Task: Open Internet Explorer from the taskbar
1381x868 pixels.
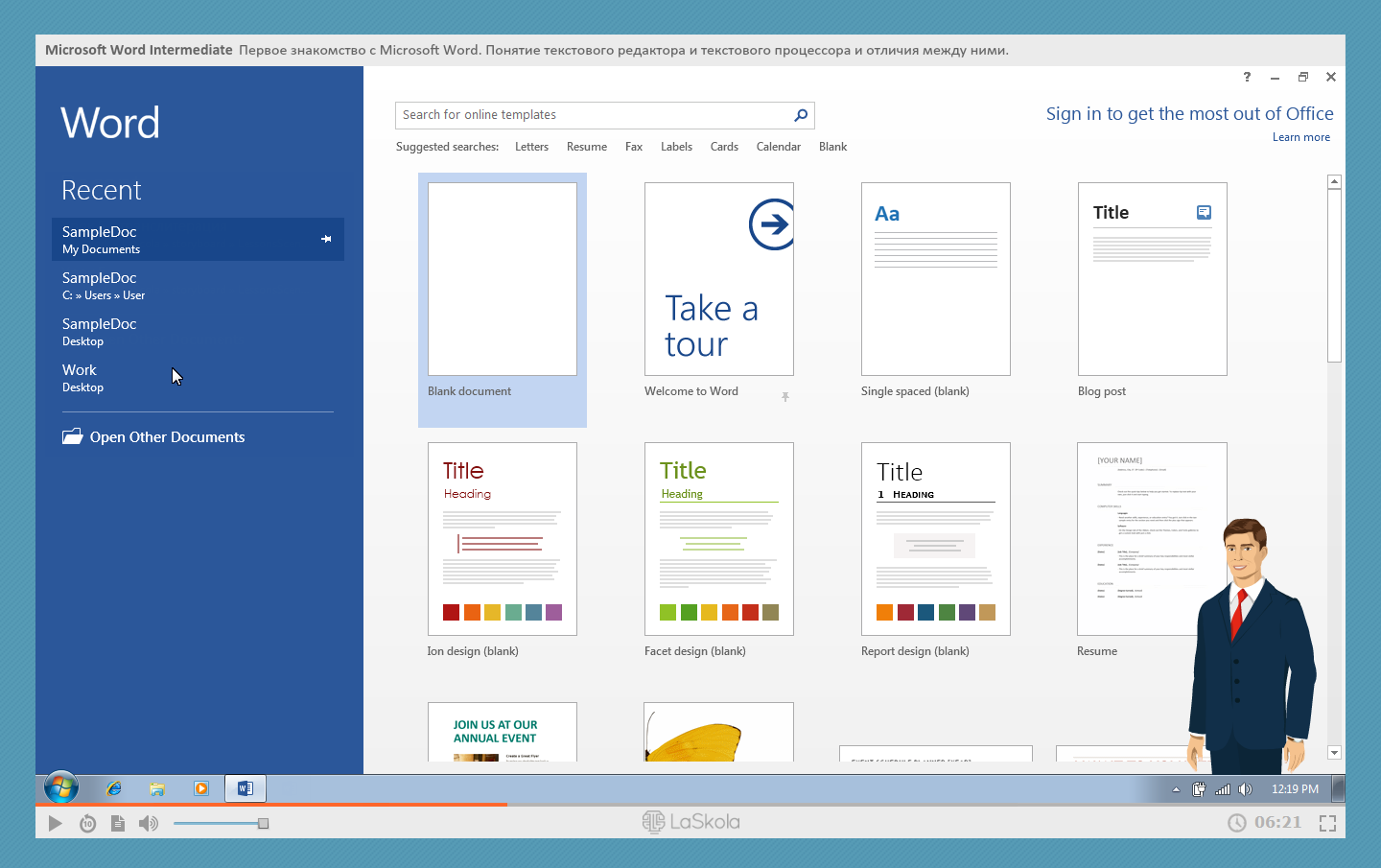Action: (x=114, y=788)
